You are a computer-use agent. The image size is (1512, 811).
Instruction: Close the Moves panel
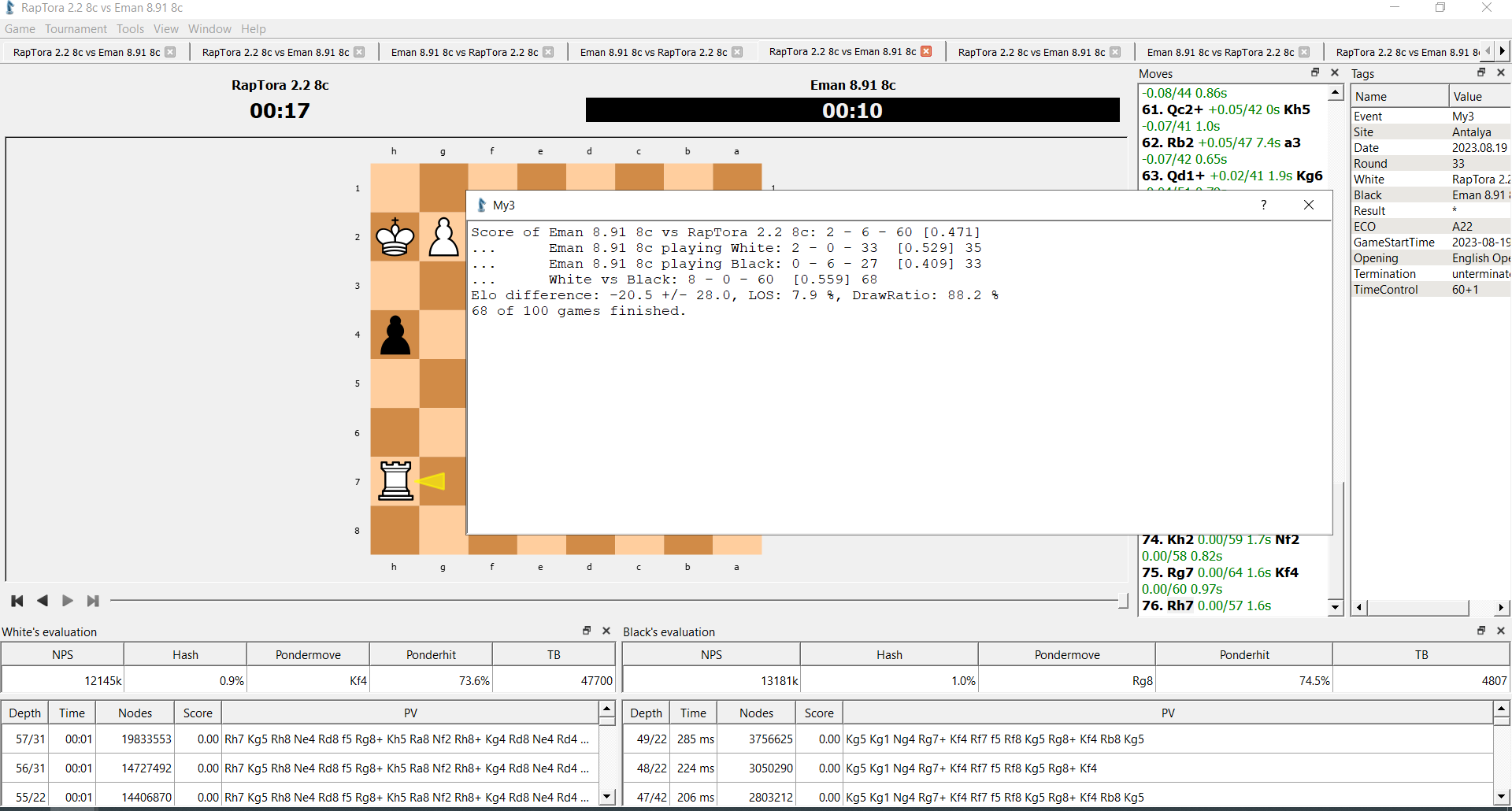[x=1335, y=72]
